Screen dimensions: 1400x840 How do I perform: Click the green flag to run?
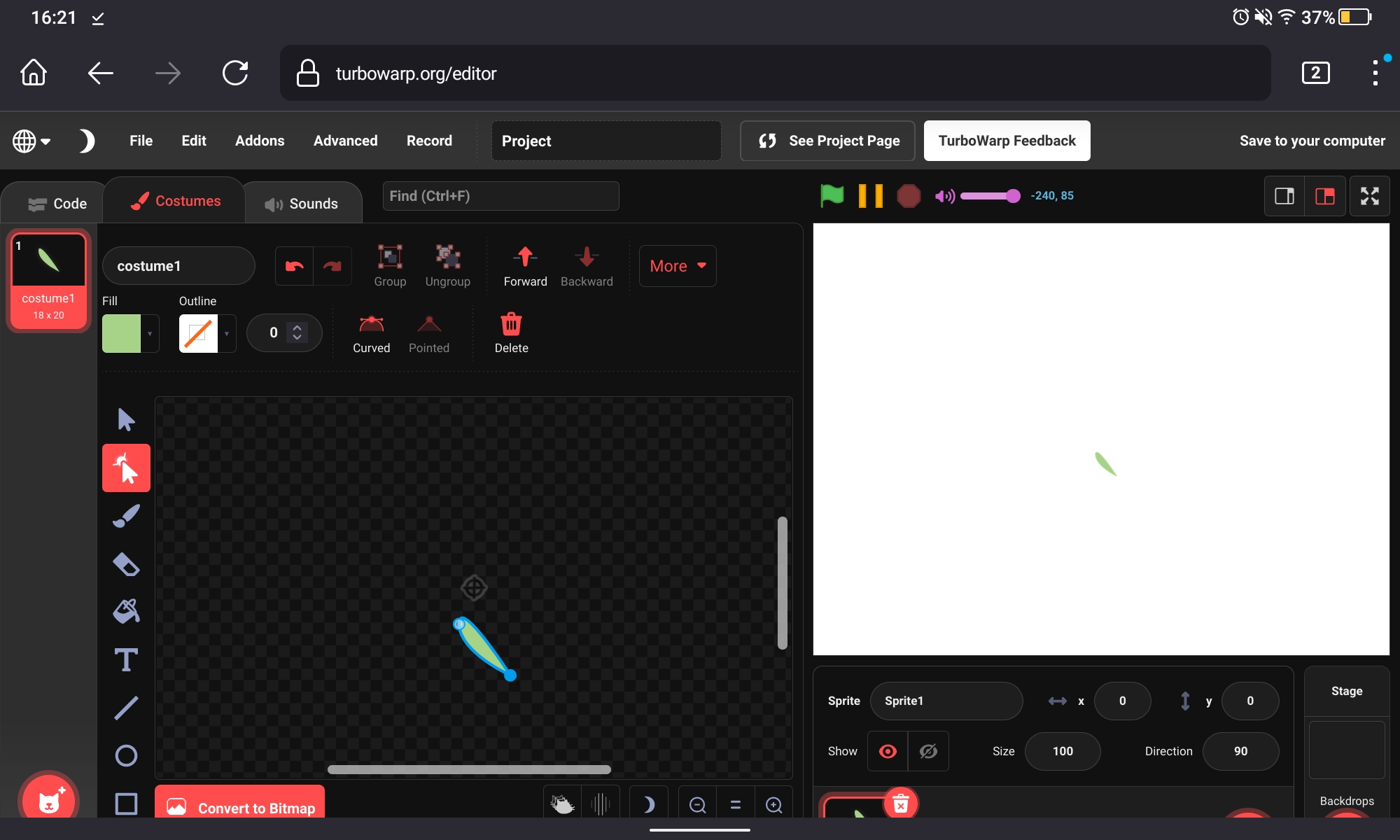click(832, 196)
